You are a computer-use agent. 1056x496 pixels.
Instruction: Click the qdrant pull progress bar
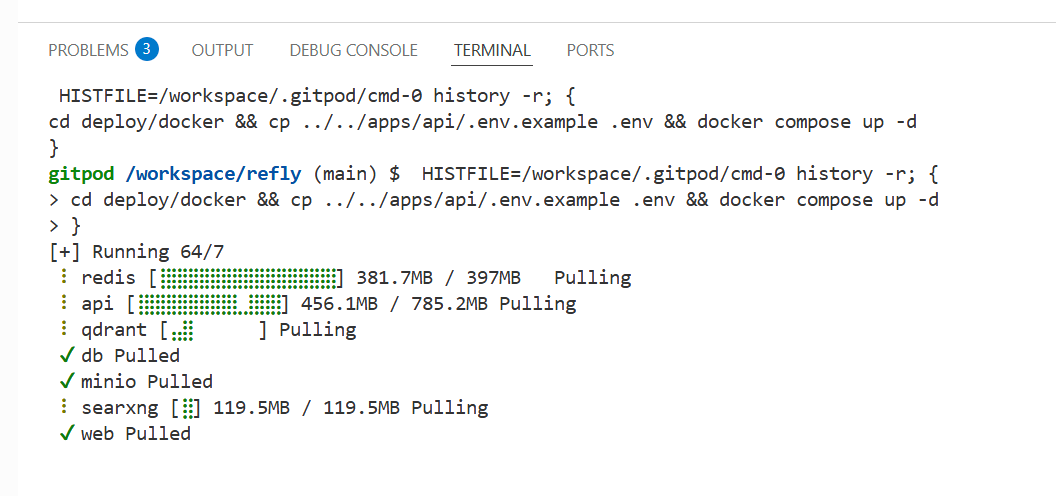214,330
